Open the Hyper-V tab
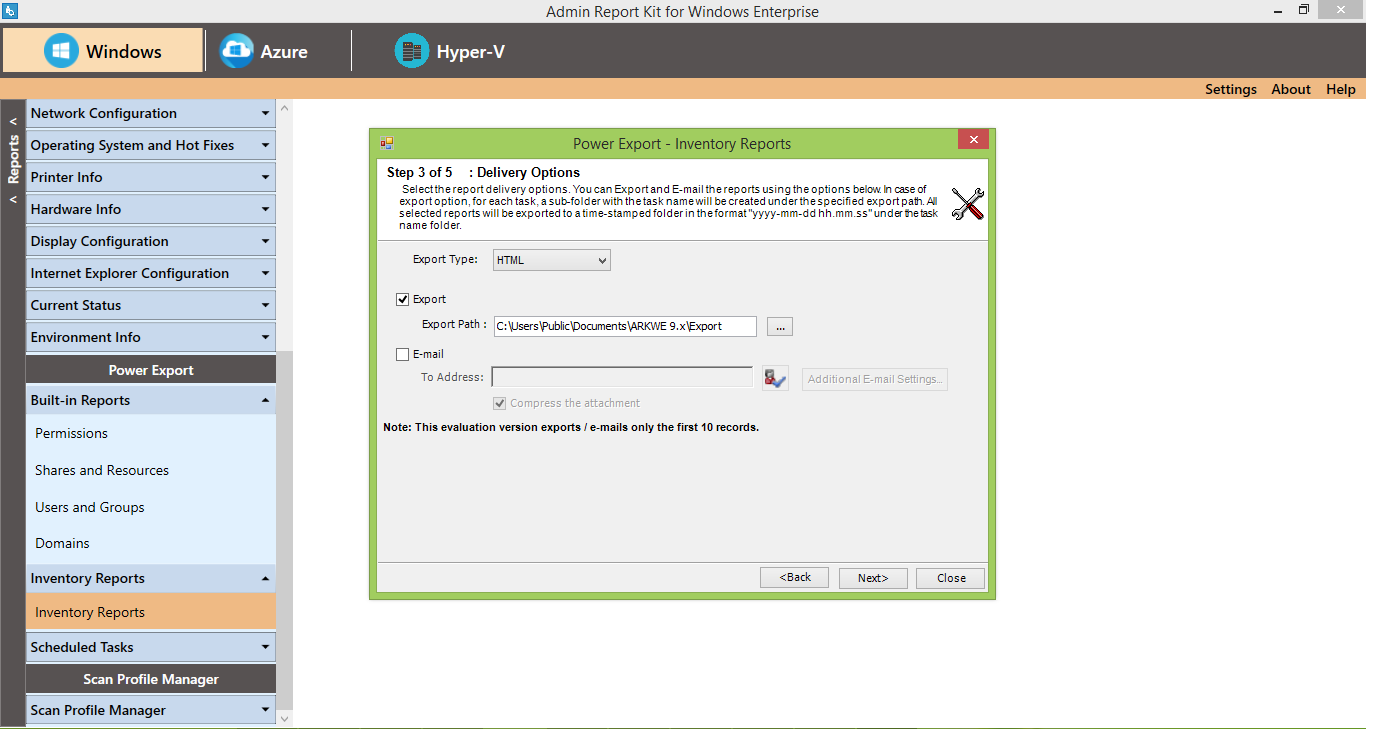Image resolution: width=1374 pixels, height=729 pixels. [x=450, y=51]
